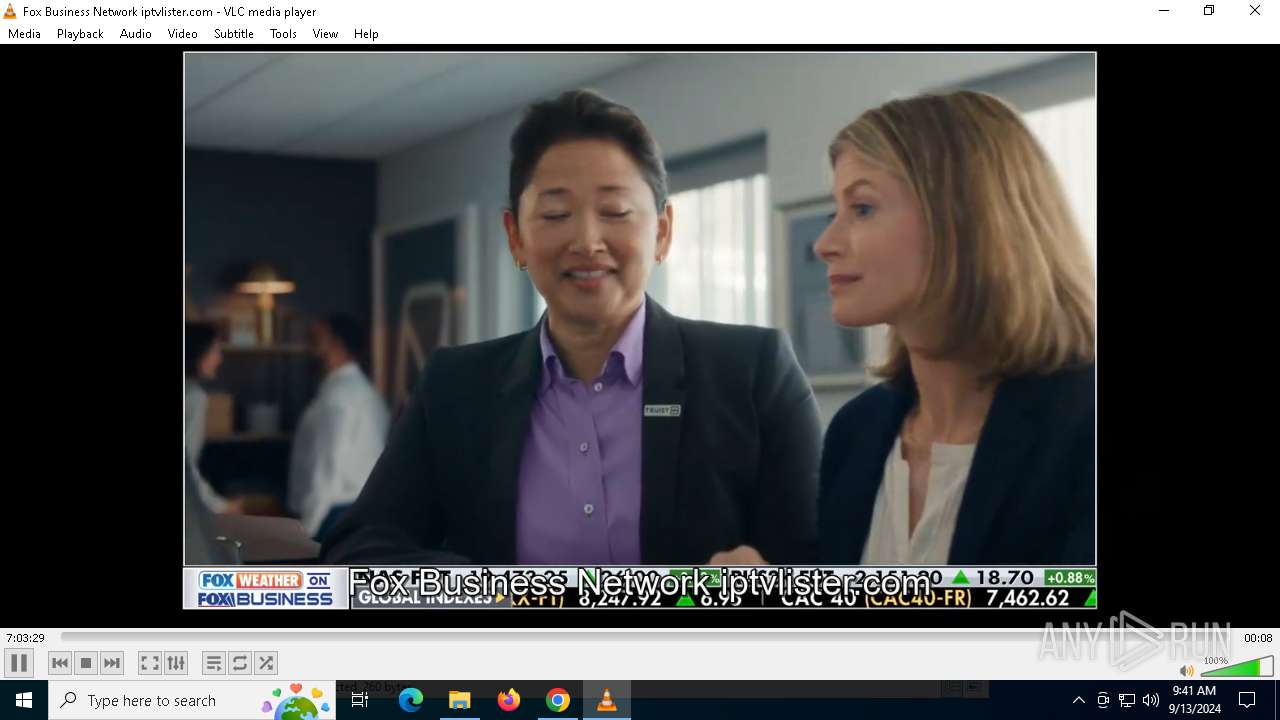Open File Explorer from taskbar
1280x720 pixels.
click(460, 700)
